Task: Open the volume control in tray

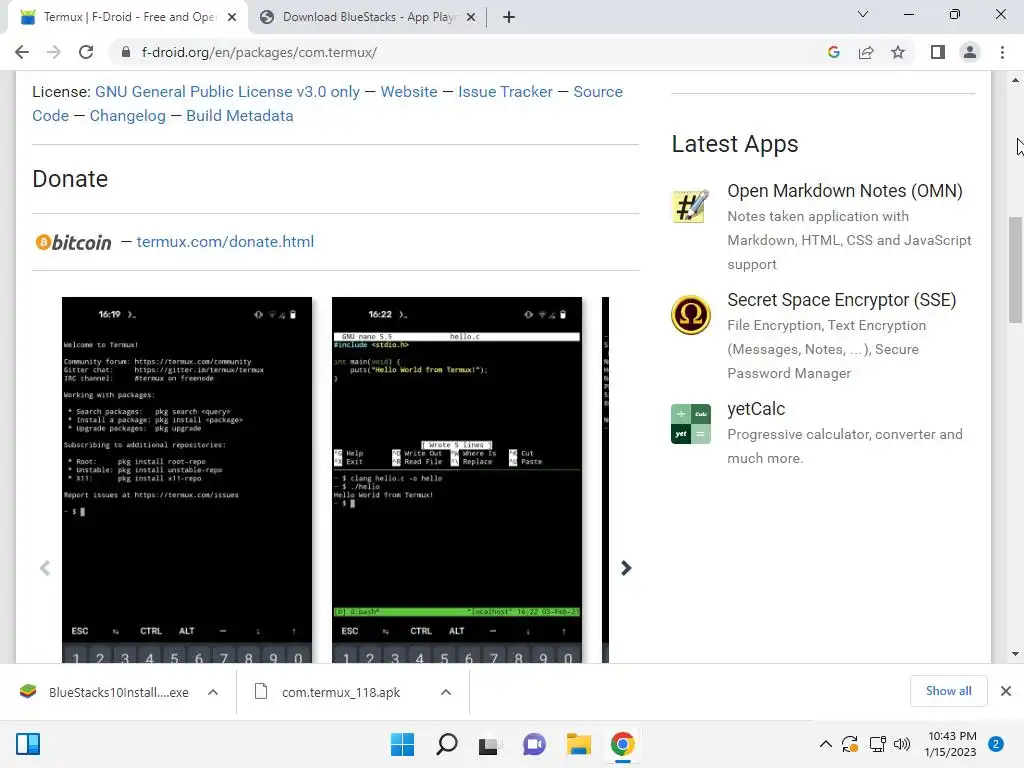Action: (902, 744)
